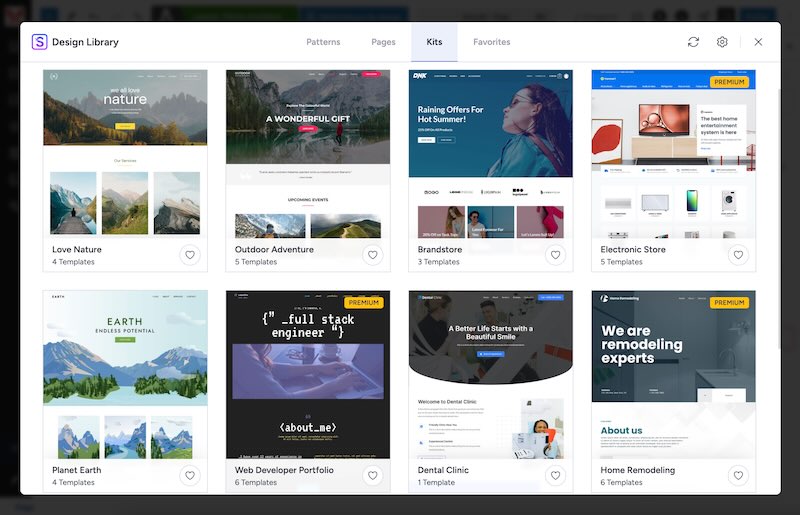
Task: Open the library settings gear icon
Action: [722, 42]
